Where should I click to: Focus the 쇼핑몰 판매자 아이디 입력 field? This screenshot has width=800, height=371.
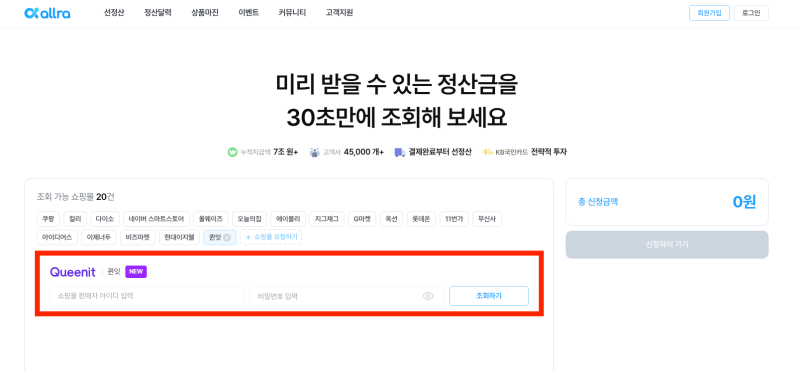point(147,296)
